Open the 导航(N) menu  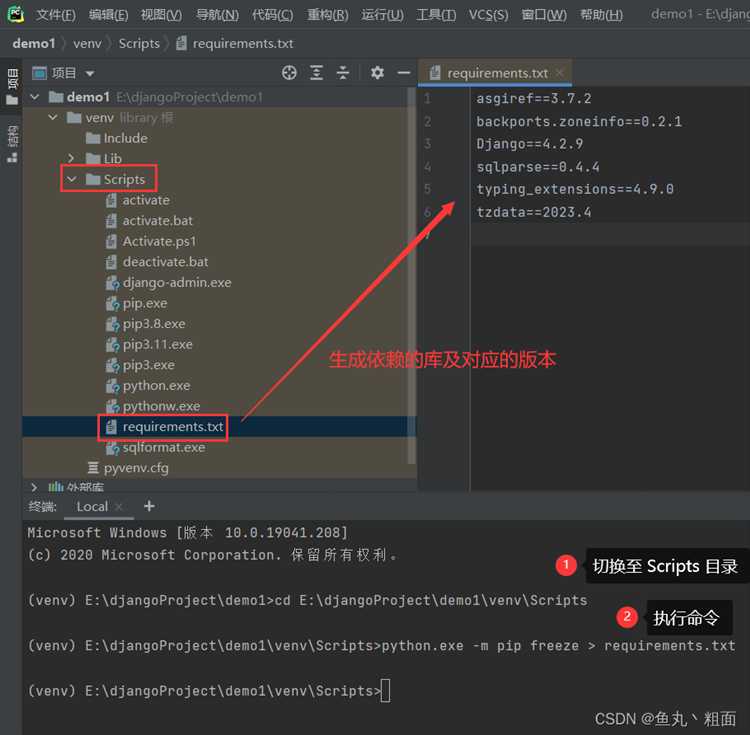click(x=217, y=15)
